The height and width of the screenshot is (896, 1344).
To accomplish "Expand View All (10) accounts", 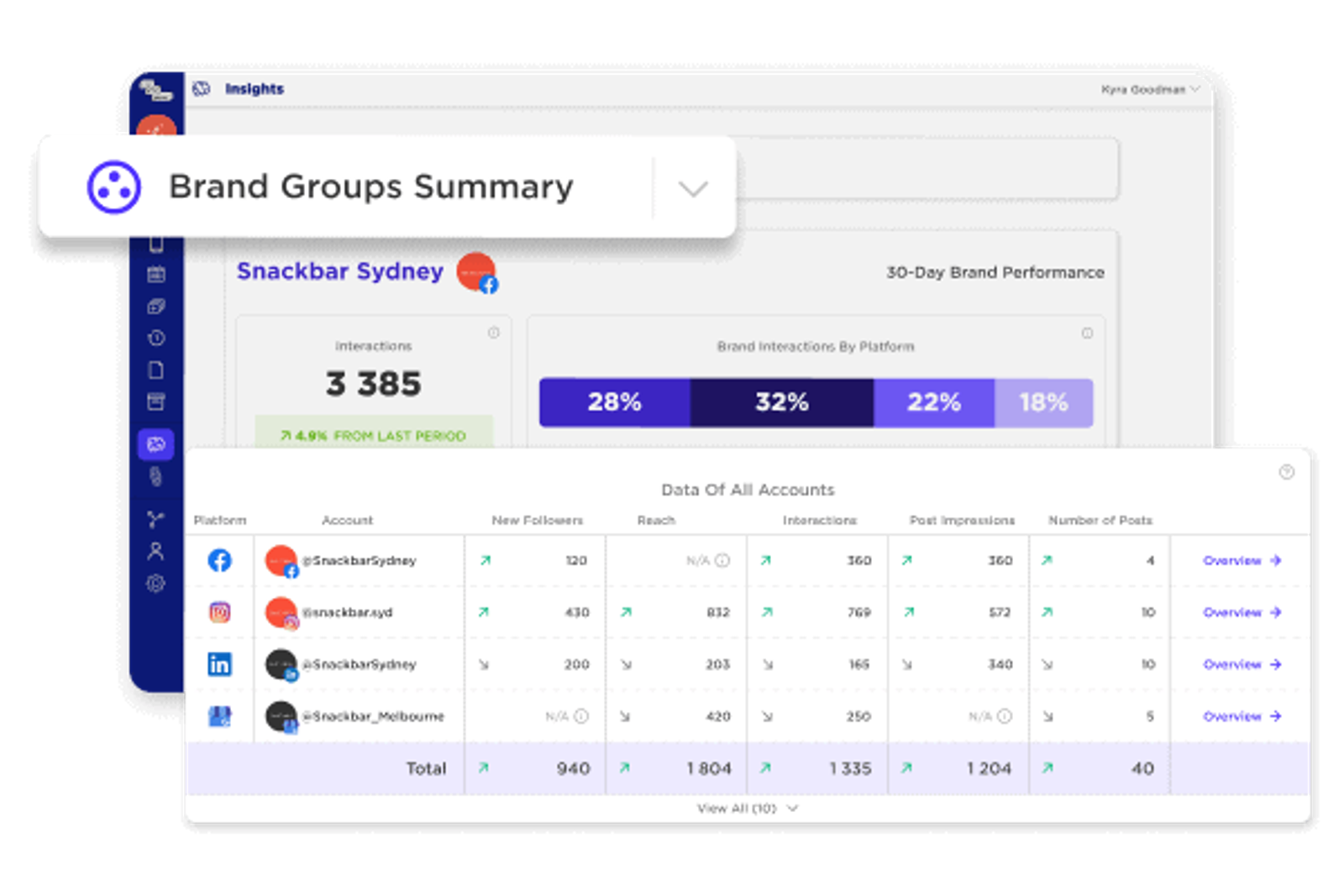I will 747,808.
